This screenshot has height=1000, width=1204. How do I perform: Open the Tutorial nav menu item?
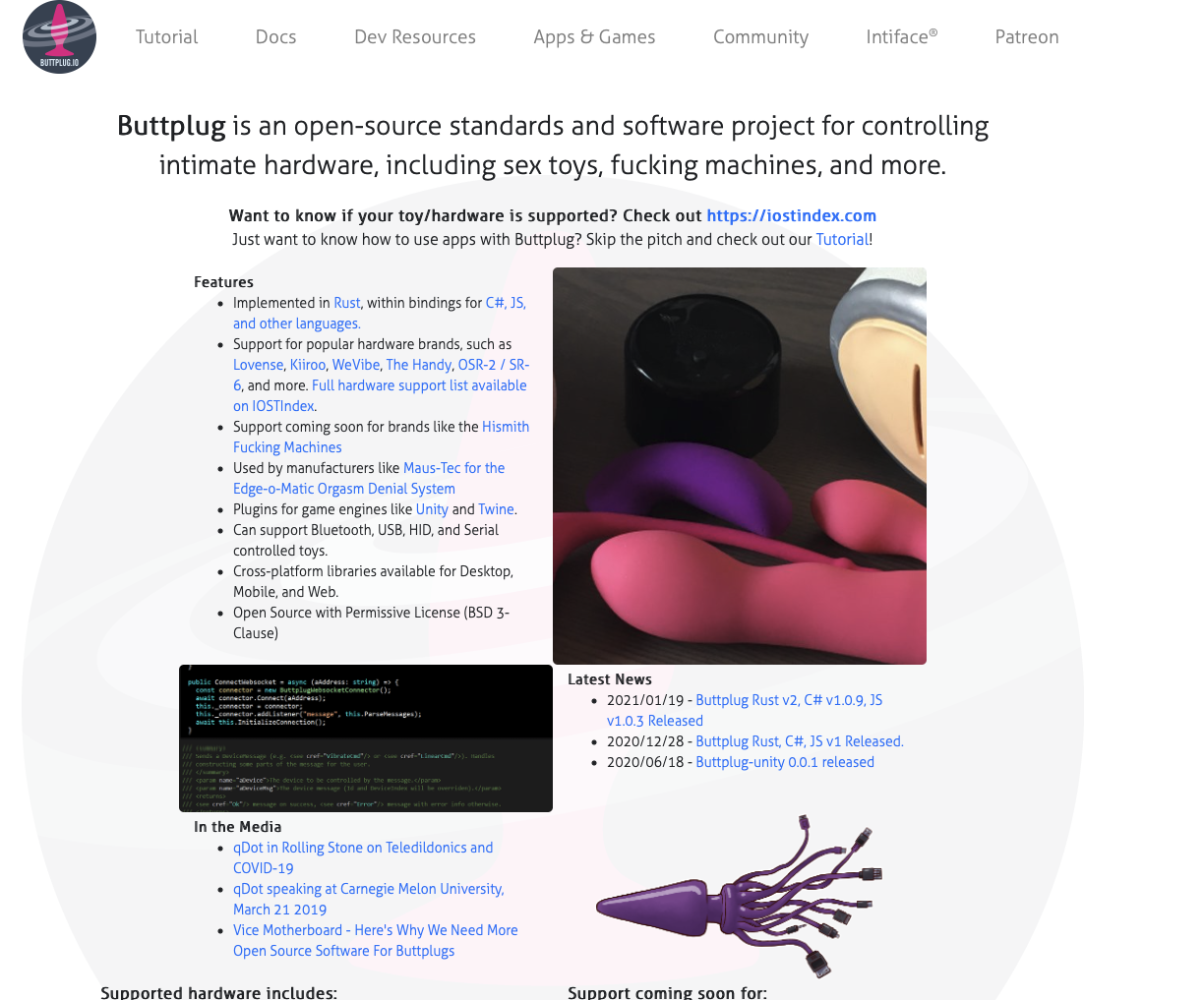tap(166, 37)
